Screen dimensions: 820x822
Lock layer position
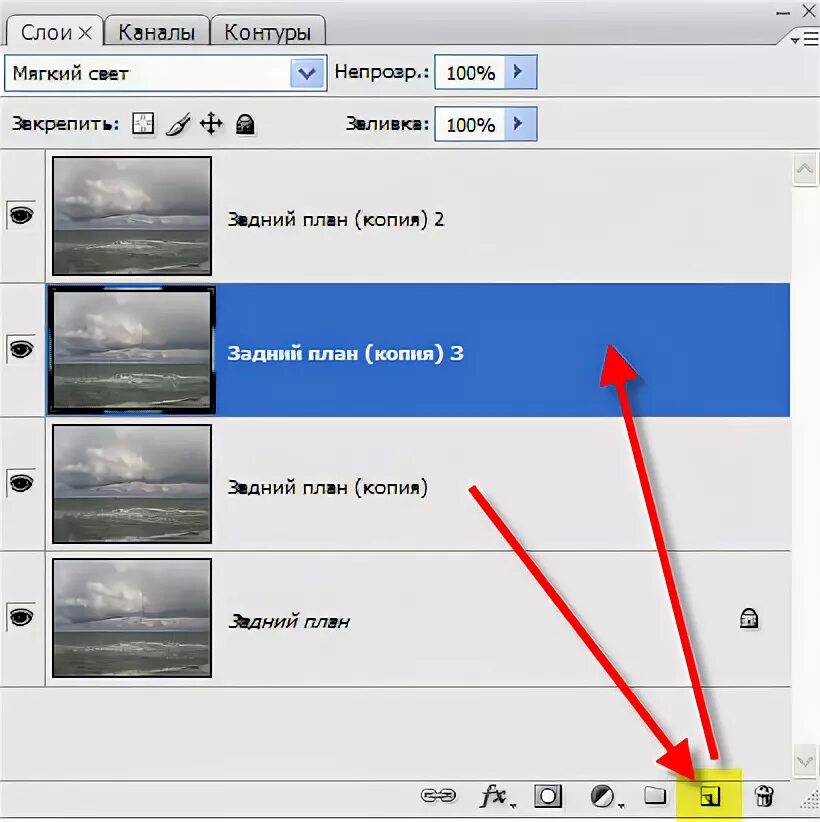click(211, 124)
